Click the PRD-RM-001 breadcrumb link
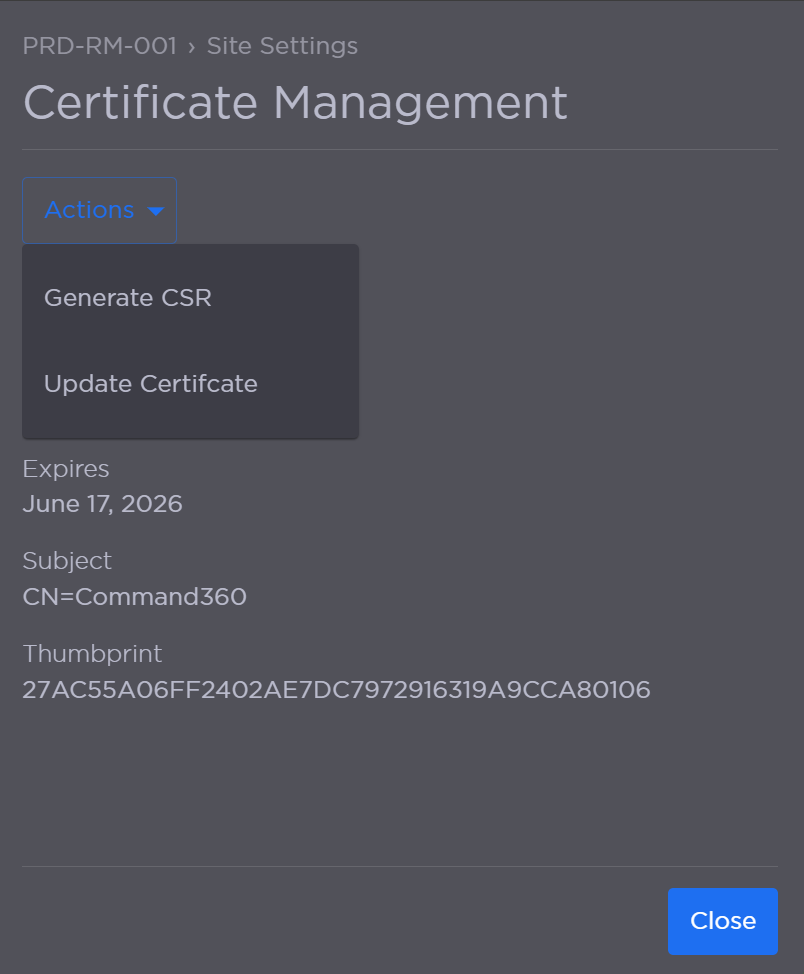This screenshot has height=974, width=804. pyautogui.click(x=99, y=46)
